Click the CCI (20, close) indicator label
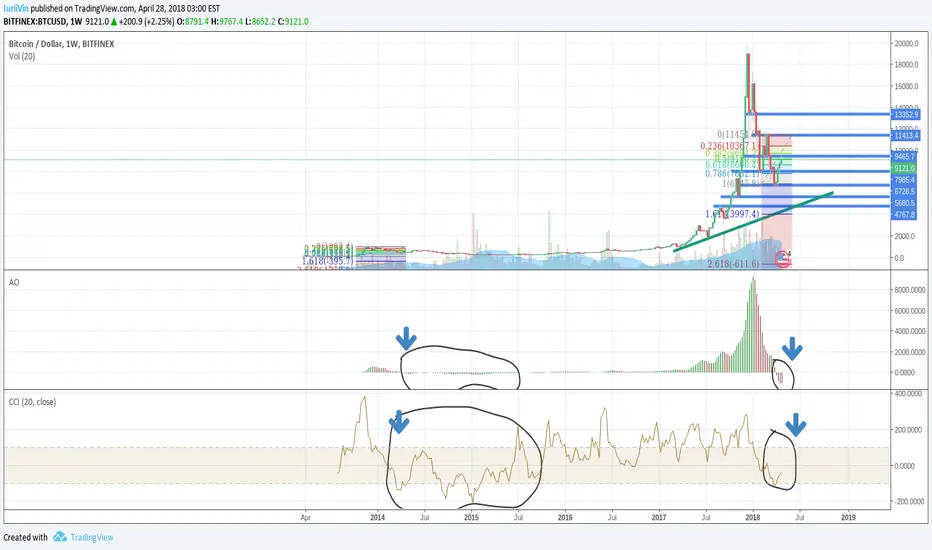 (x=32, y=402)
